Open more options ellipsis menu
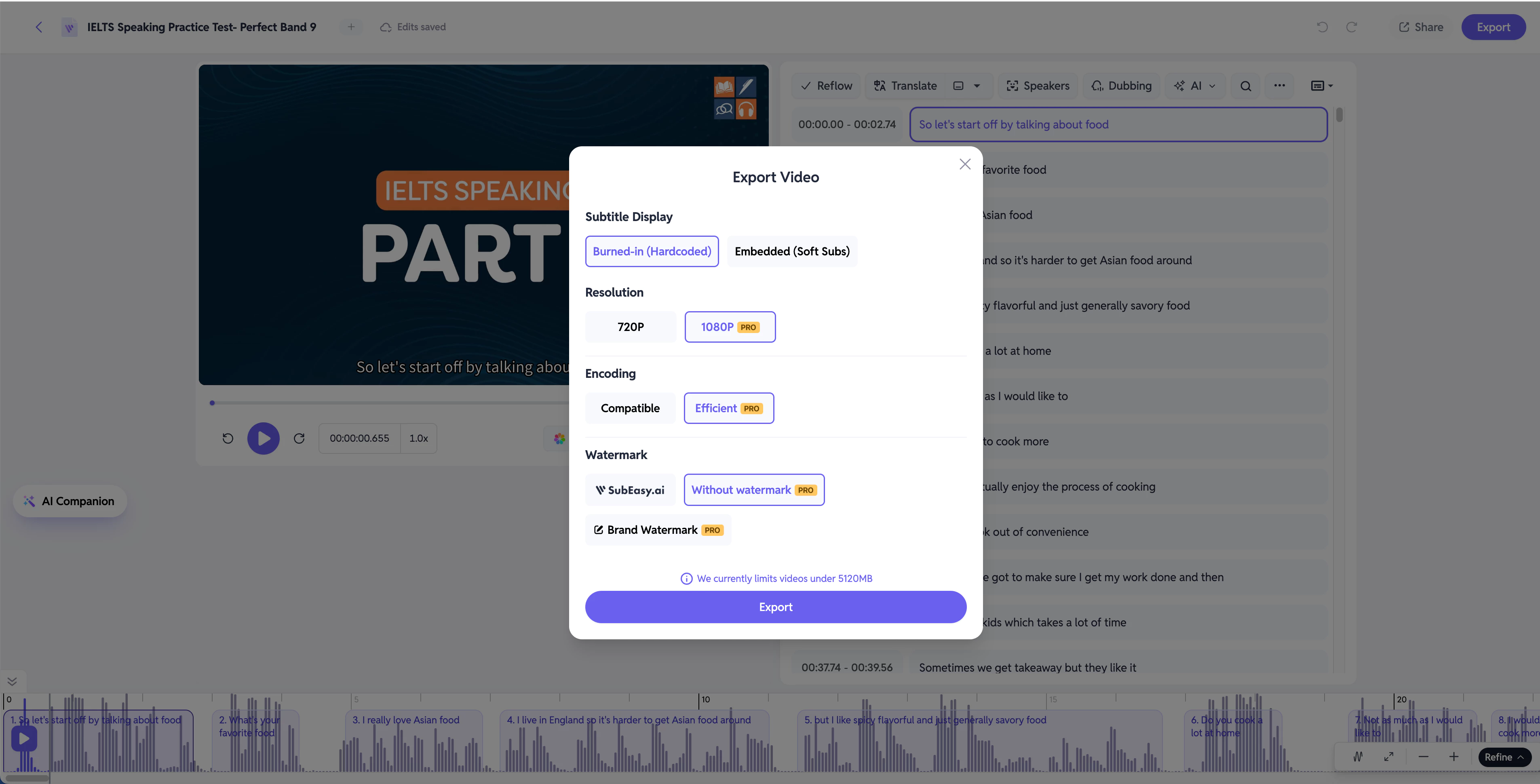1540x784 pixels. pyautogui.click(x=1279, y=85)
